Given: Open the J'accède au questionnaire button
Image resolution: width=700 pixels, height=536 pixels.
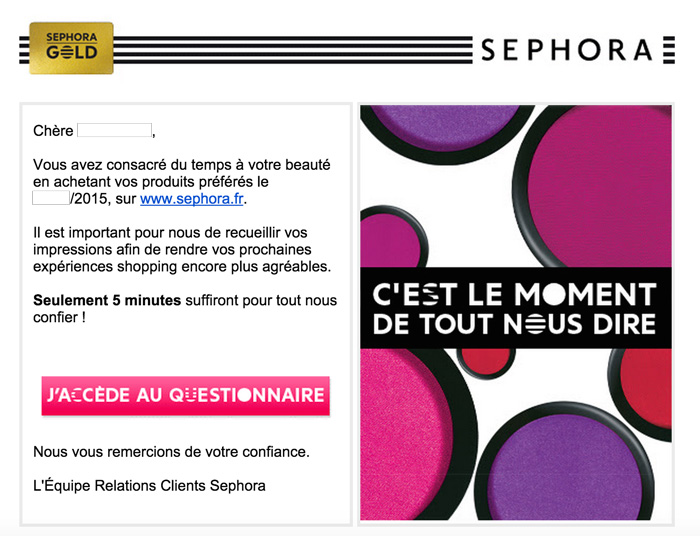Looking at the screenshot, I should (x=186, y=396).
